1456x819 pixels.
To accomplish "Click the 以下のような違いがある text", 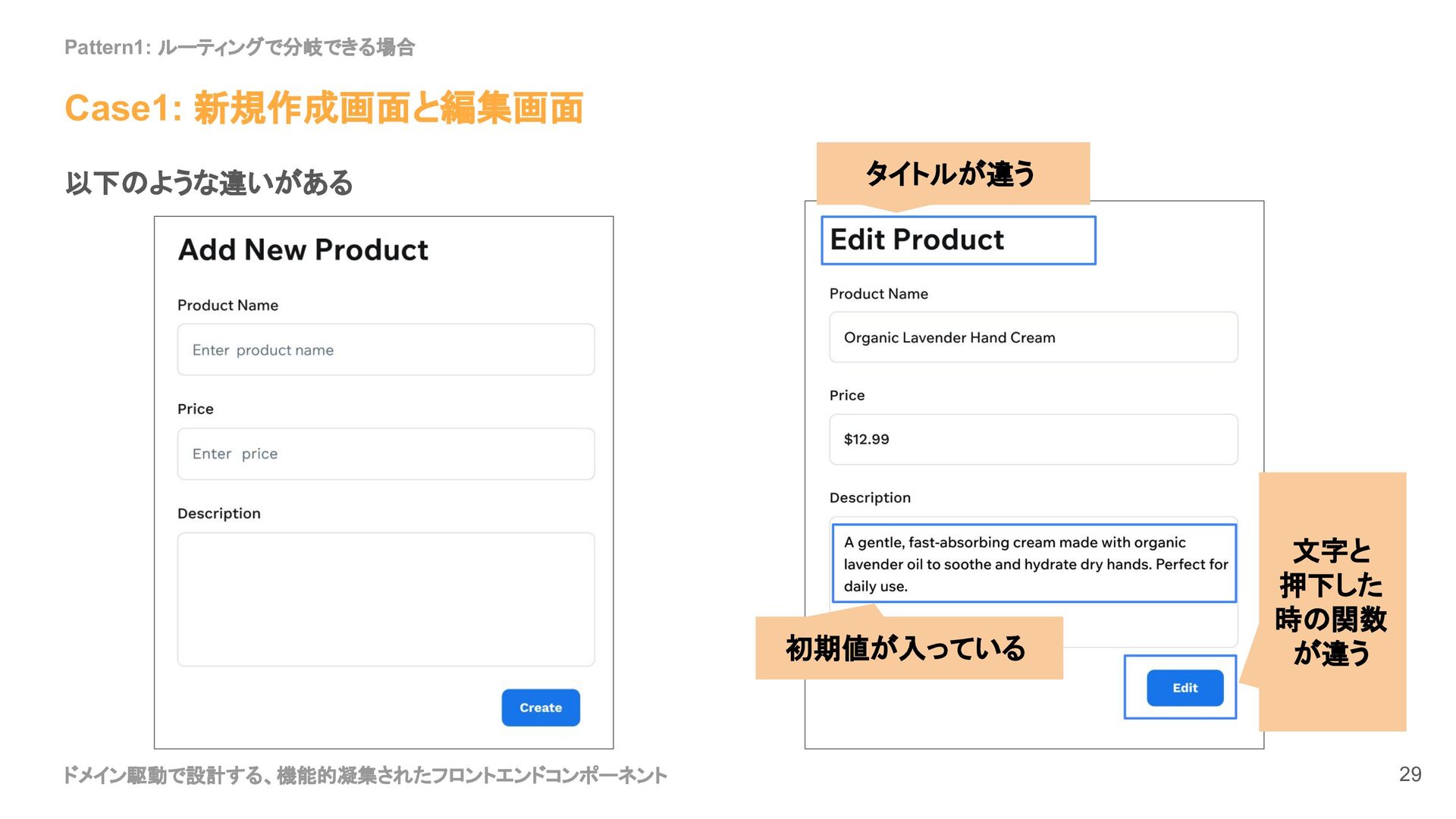I will pyautogui.click(x=209, y=183).
